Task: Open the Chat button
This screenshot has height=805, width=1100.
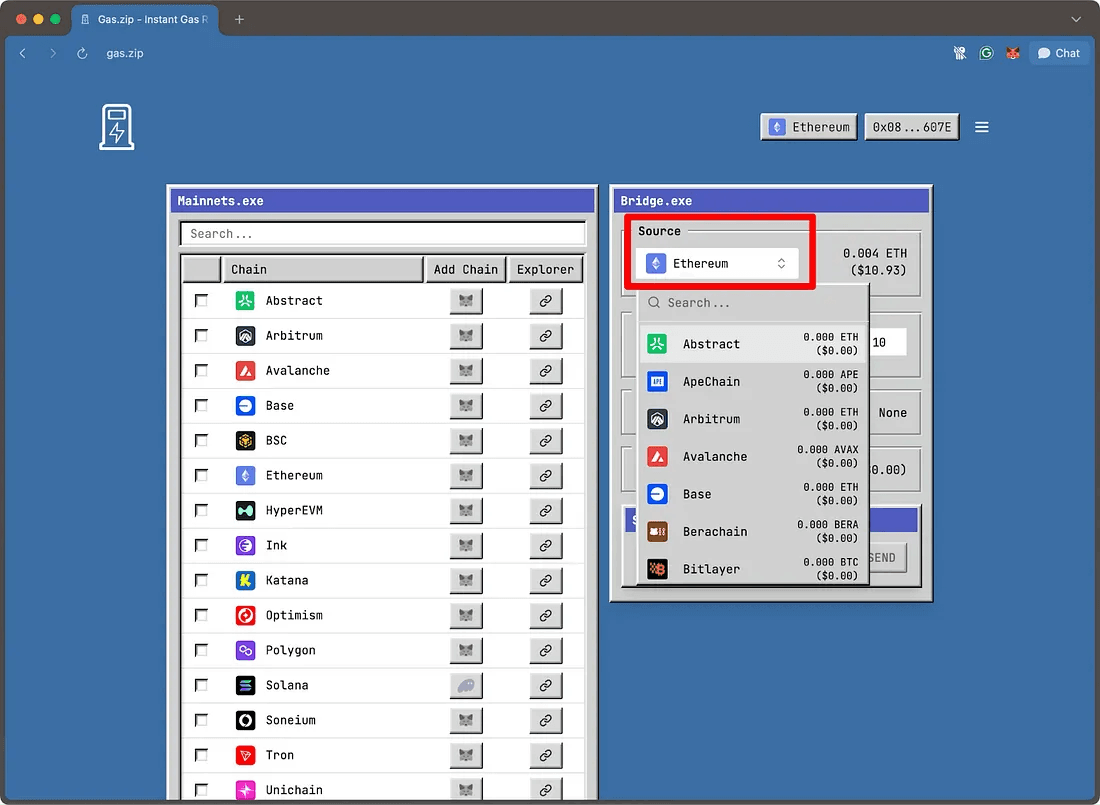Action: (x=1059, y=53)
